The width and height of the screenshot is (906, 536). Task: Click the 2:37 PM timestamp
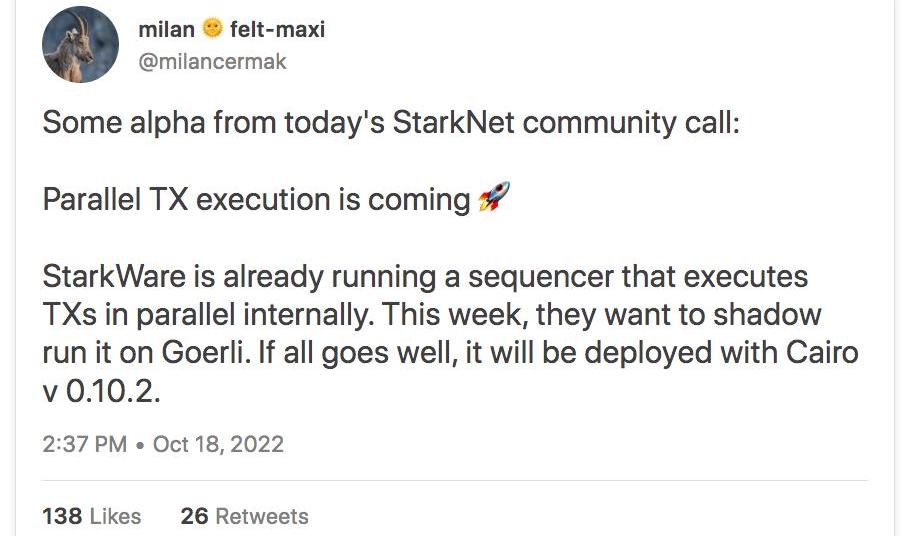(x=85, y=444)
